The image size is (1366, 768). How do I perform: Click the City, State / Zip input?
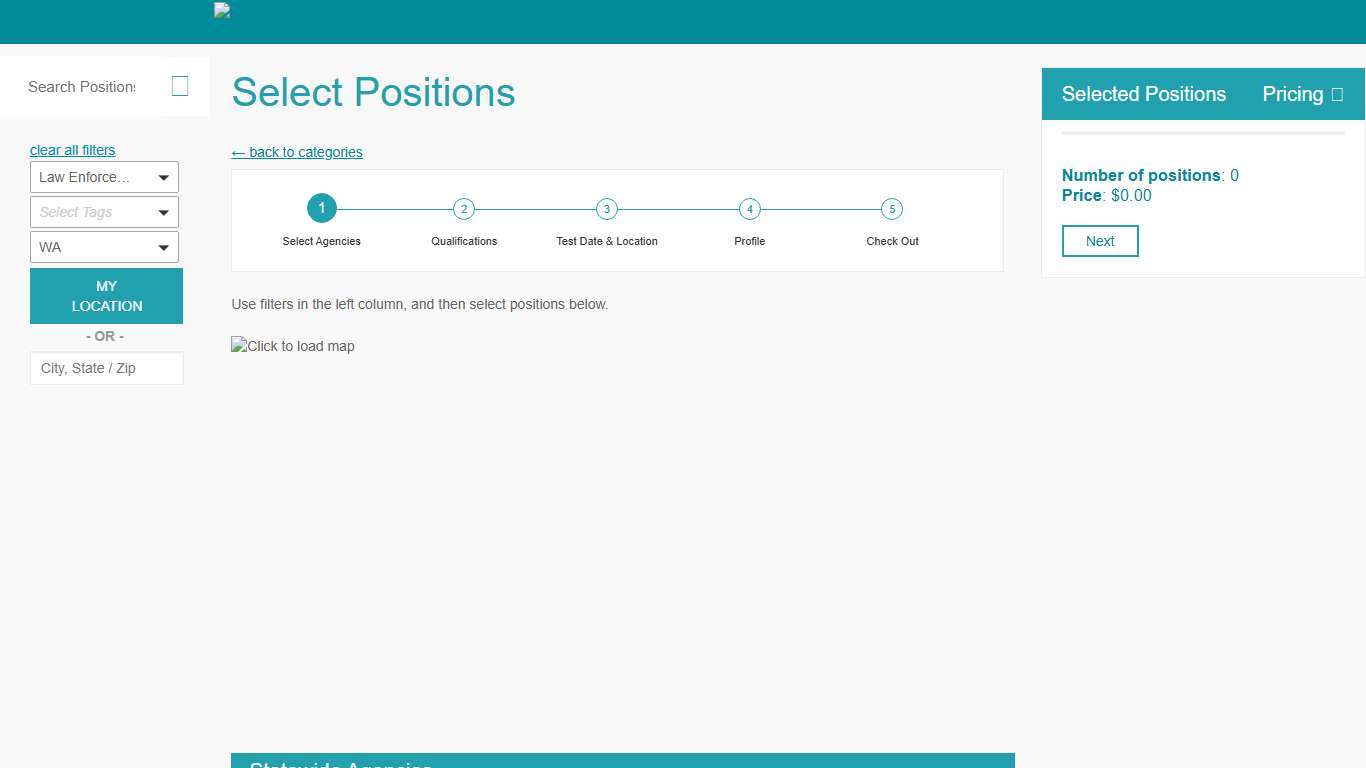[x=106, y=368]
